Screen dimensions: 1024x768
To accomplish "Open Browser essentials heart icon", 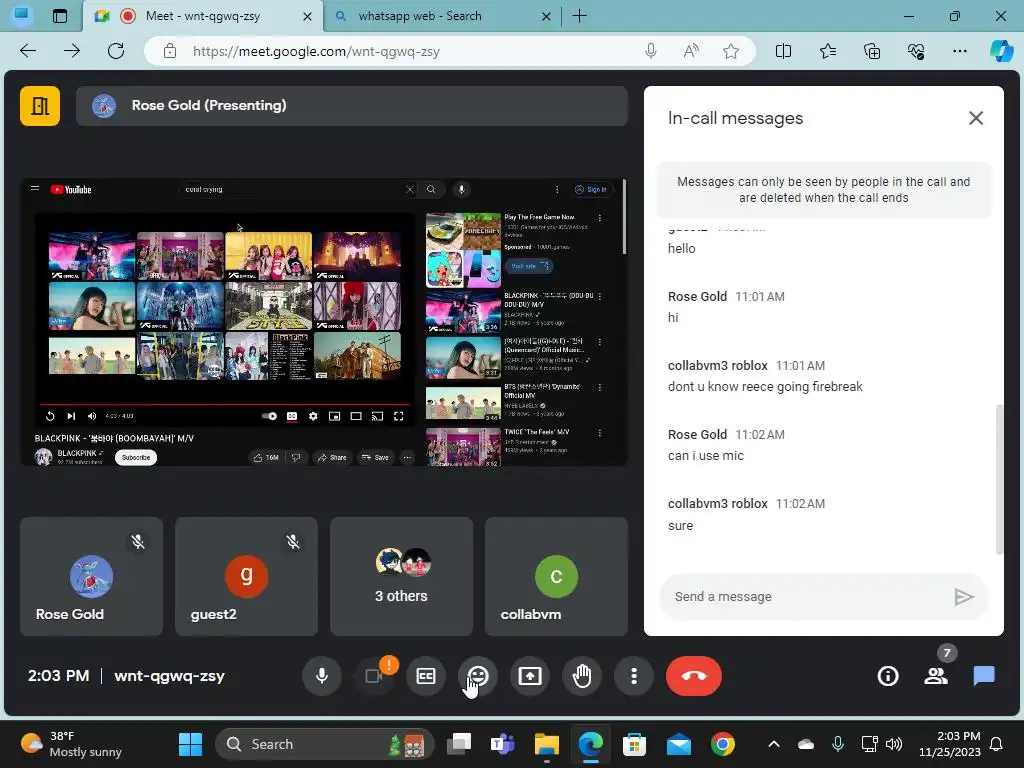I will (916, 51).
